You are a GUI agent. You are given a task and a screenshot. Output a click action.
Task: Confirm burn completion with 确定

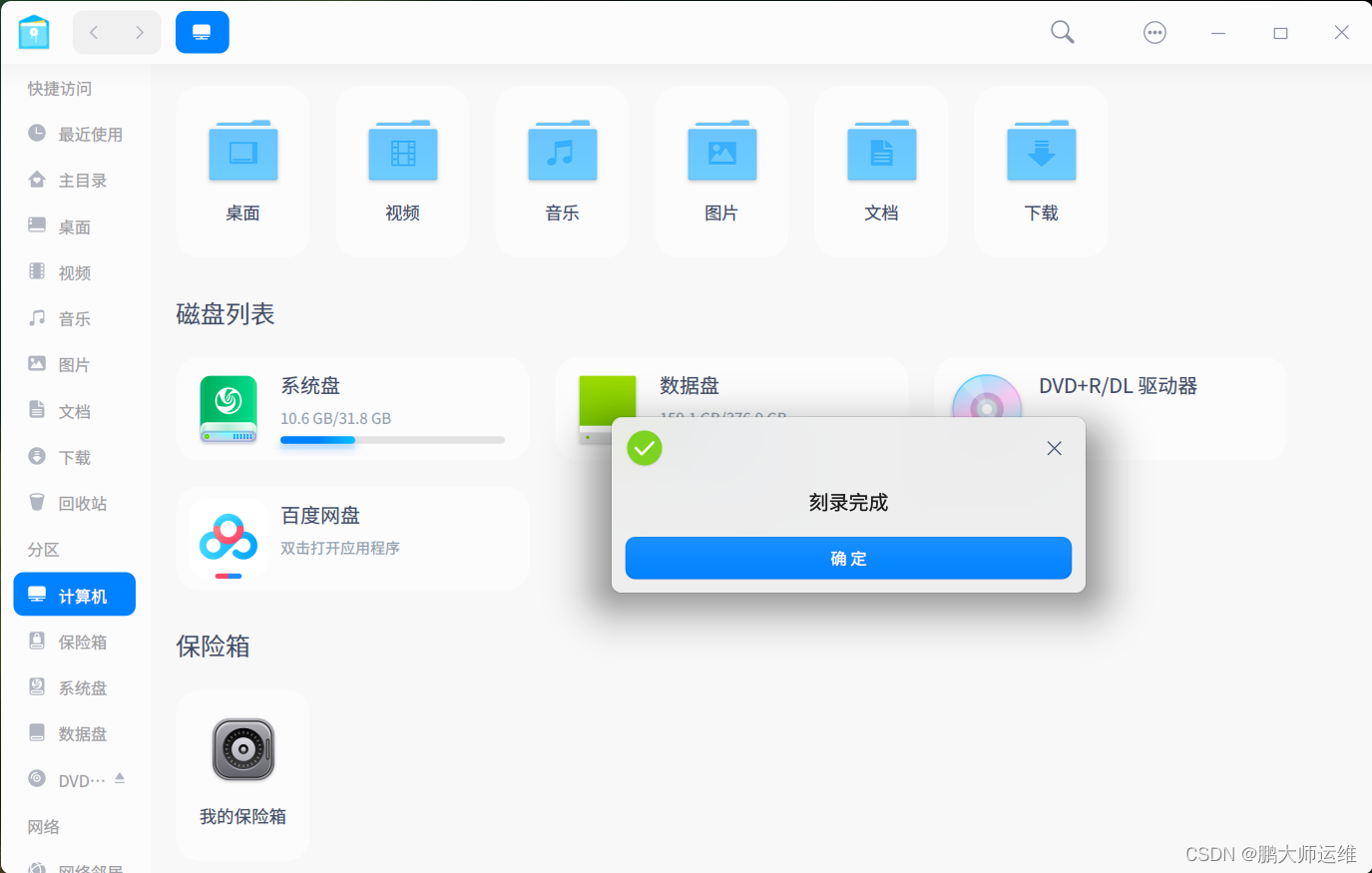847,558
